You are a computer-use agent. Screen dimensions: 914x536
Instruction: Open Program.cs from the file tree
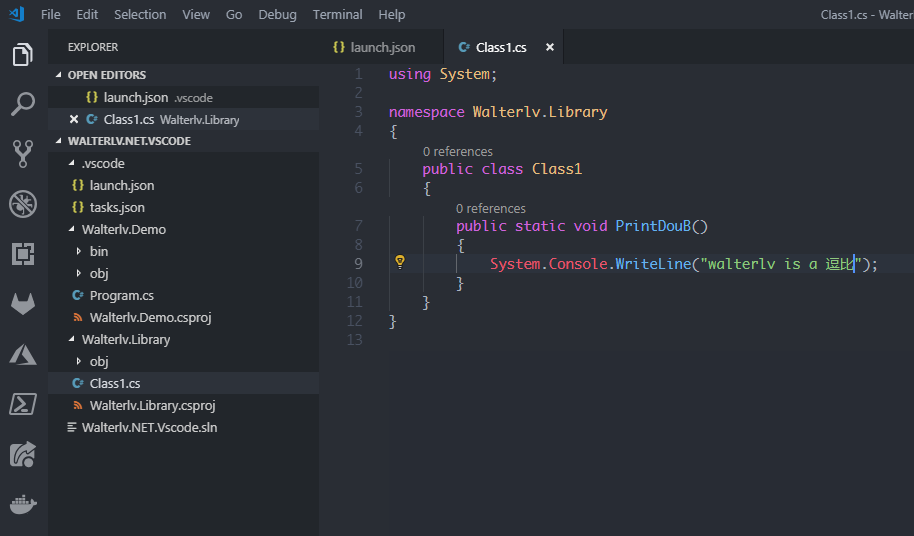pyautogui.click(x=121, y=295)
